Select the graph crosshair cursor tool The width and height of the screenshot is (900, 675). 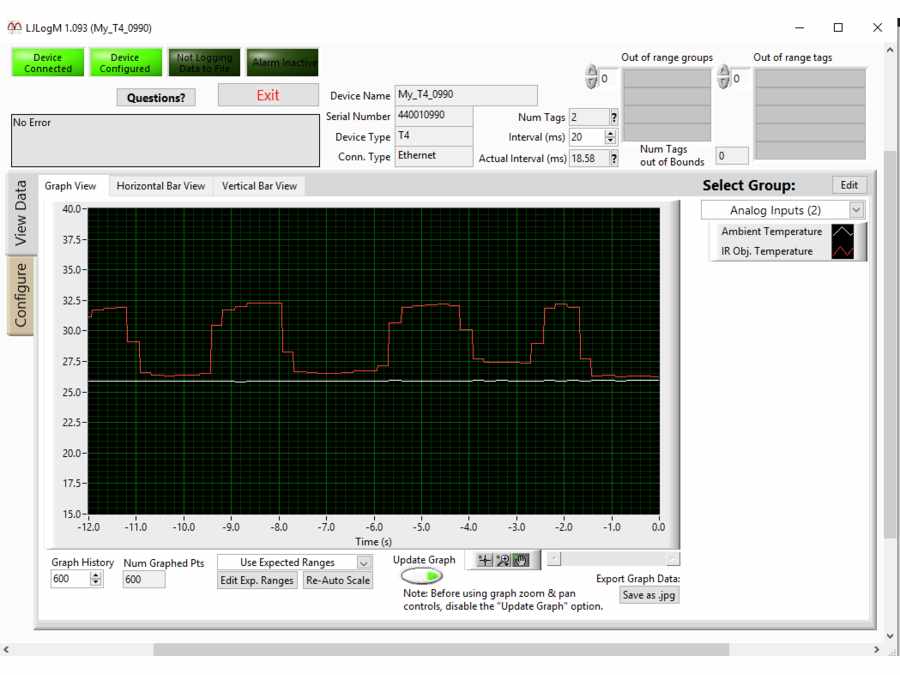coord(485,560)
